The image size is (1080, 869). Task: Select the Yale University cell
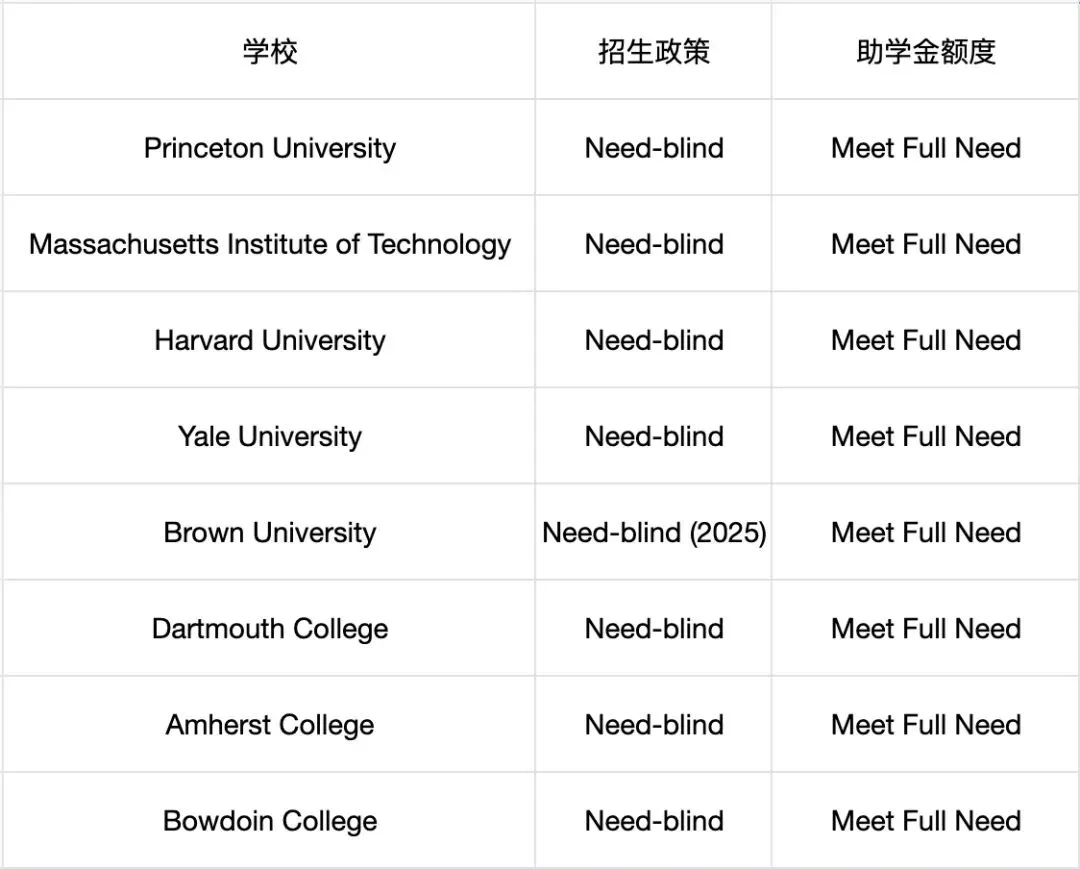click(x=270, y=436)
